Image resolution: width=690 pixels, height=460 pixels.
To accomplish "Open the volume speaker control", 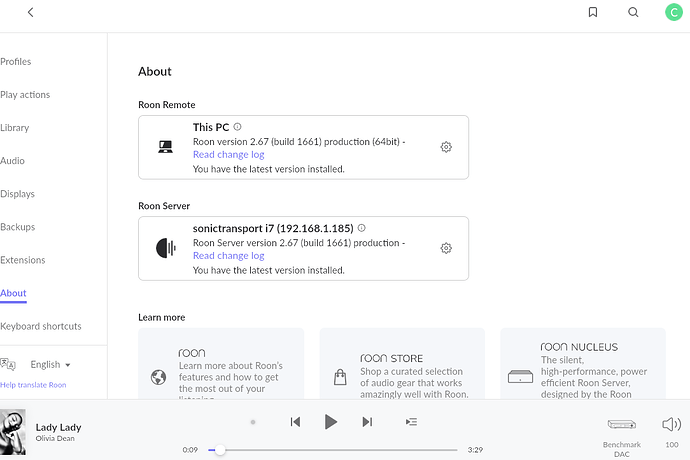I will click(671, 424).
